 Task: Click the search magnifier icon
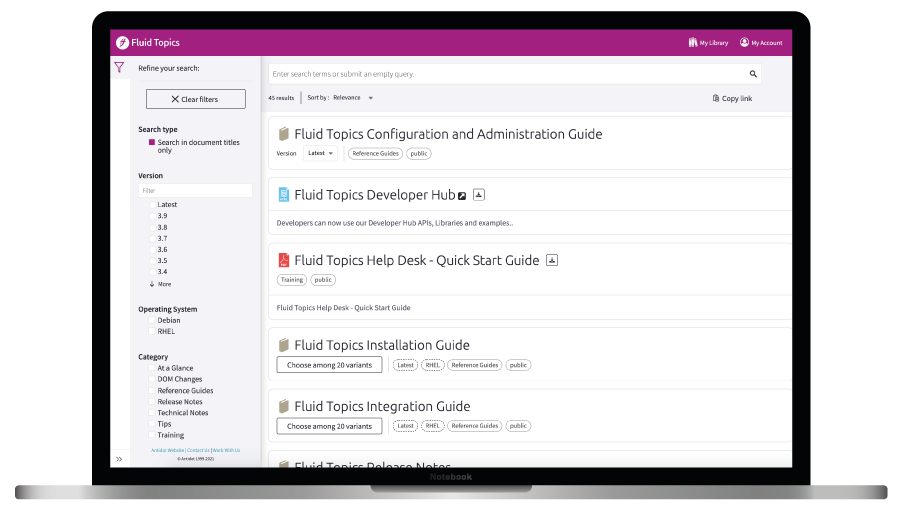(753, 74)
